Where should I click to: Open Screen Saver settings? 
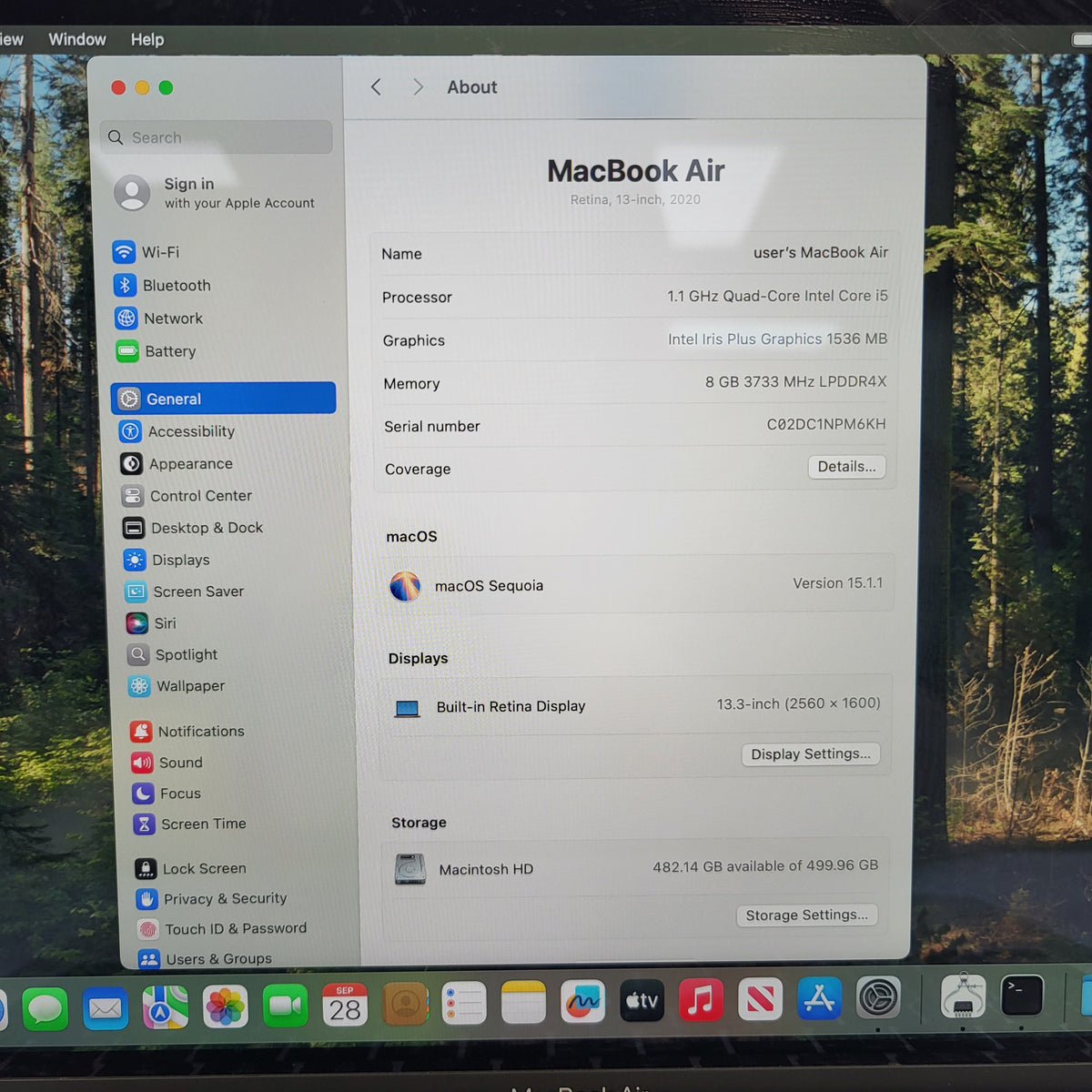tap(185, 591)
